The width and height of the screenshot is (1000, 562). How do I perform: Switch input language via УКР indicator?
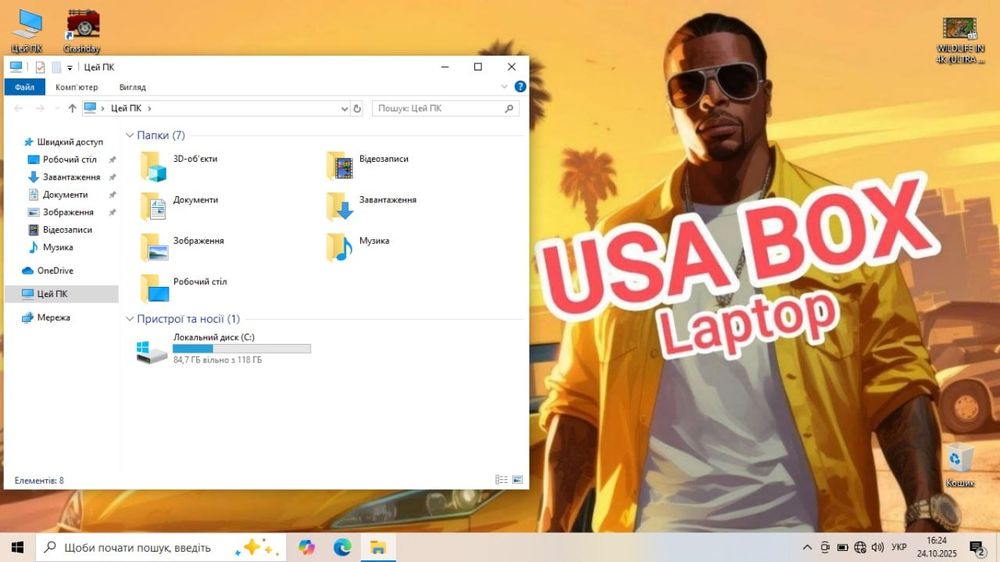pos(899,547)
